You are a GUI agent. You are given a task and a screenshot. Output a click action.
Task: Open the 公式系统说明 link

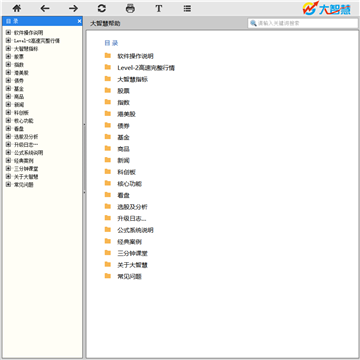click(x=135, y=230)
